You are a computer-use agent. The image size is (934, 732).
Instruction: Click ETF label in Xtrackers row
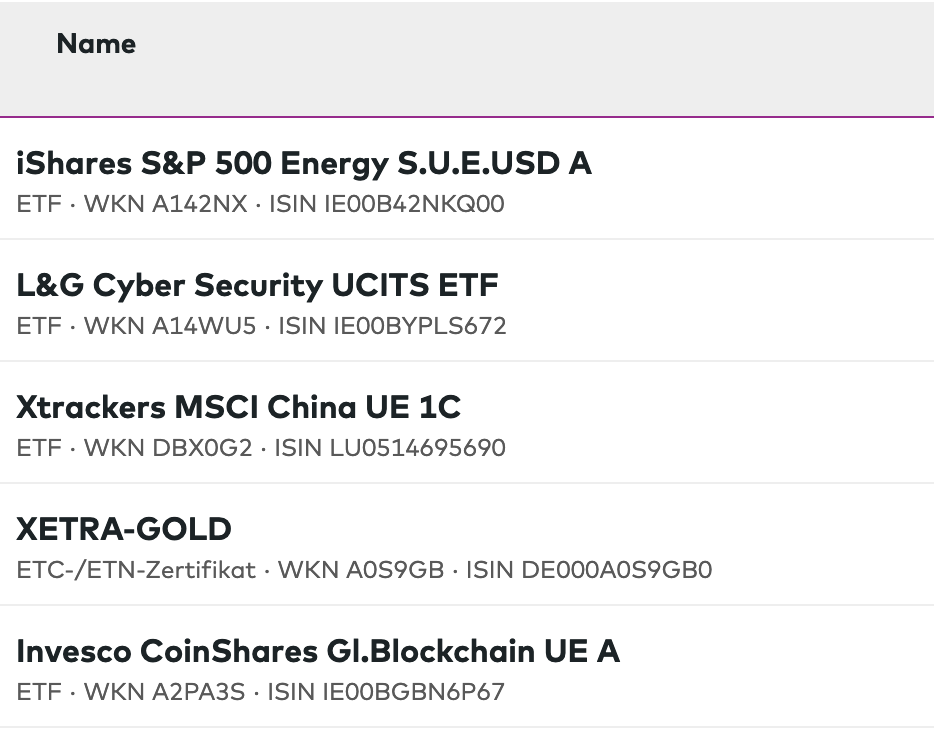39,448
